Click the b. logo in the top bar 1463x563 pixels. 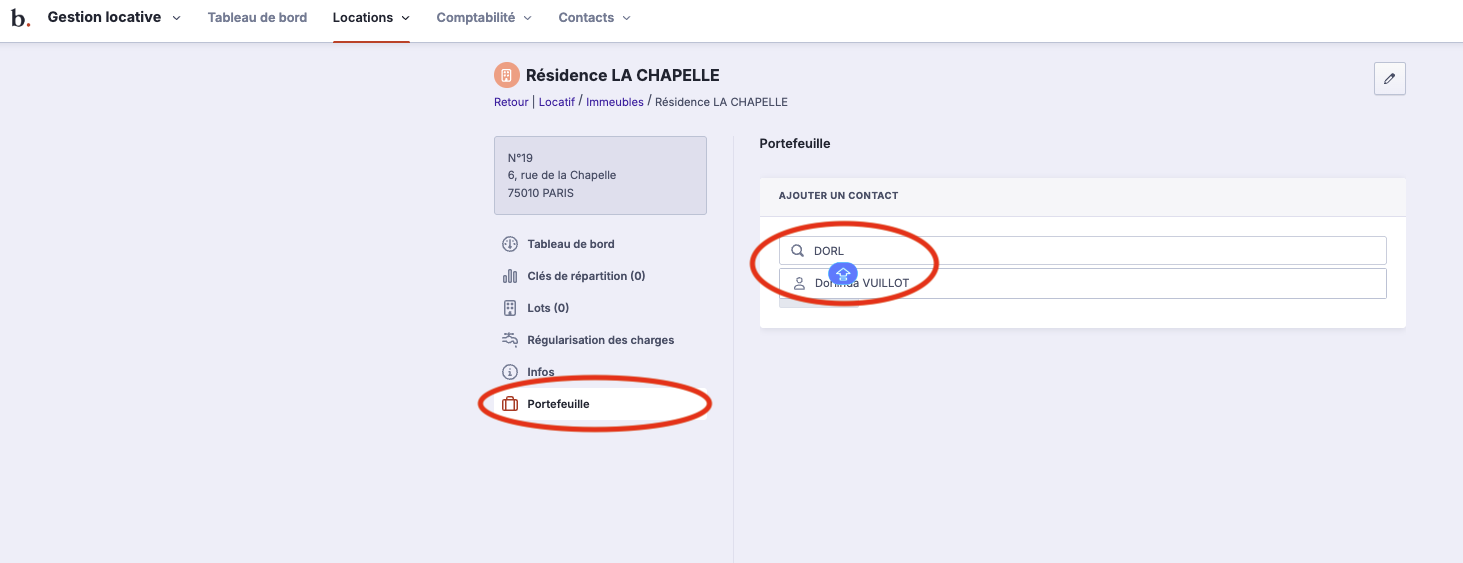(20, 18)
